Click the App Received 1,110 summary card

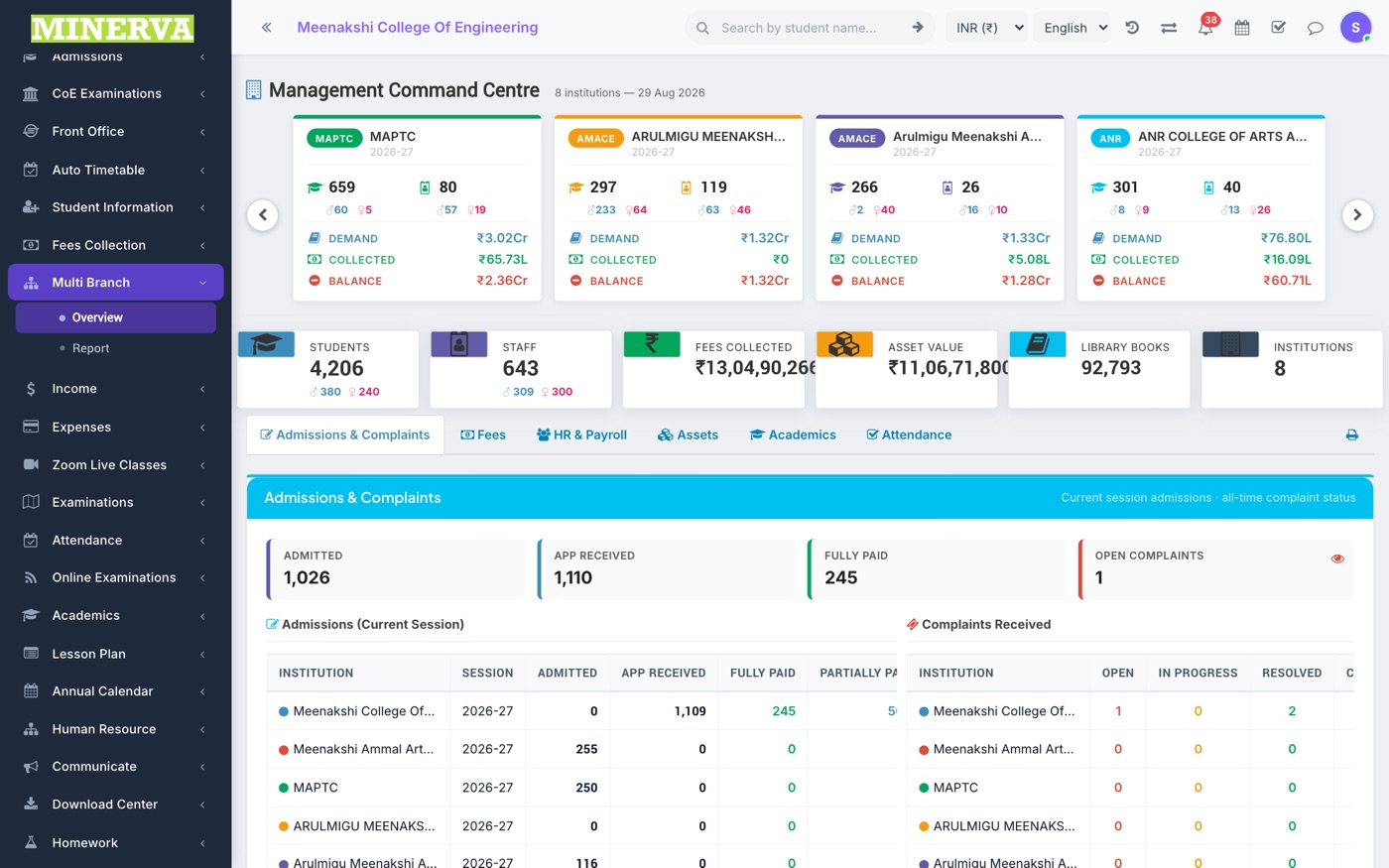666,569
